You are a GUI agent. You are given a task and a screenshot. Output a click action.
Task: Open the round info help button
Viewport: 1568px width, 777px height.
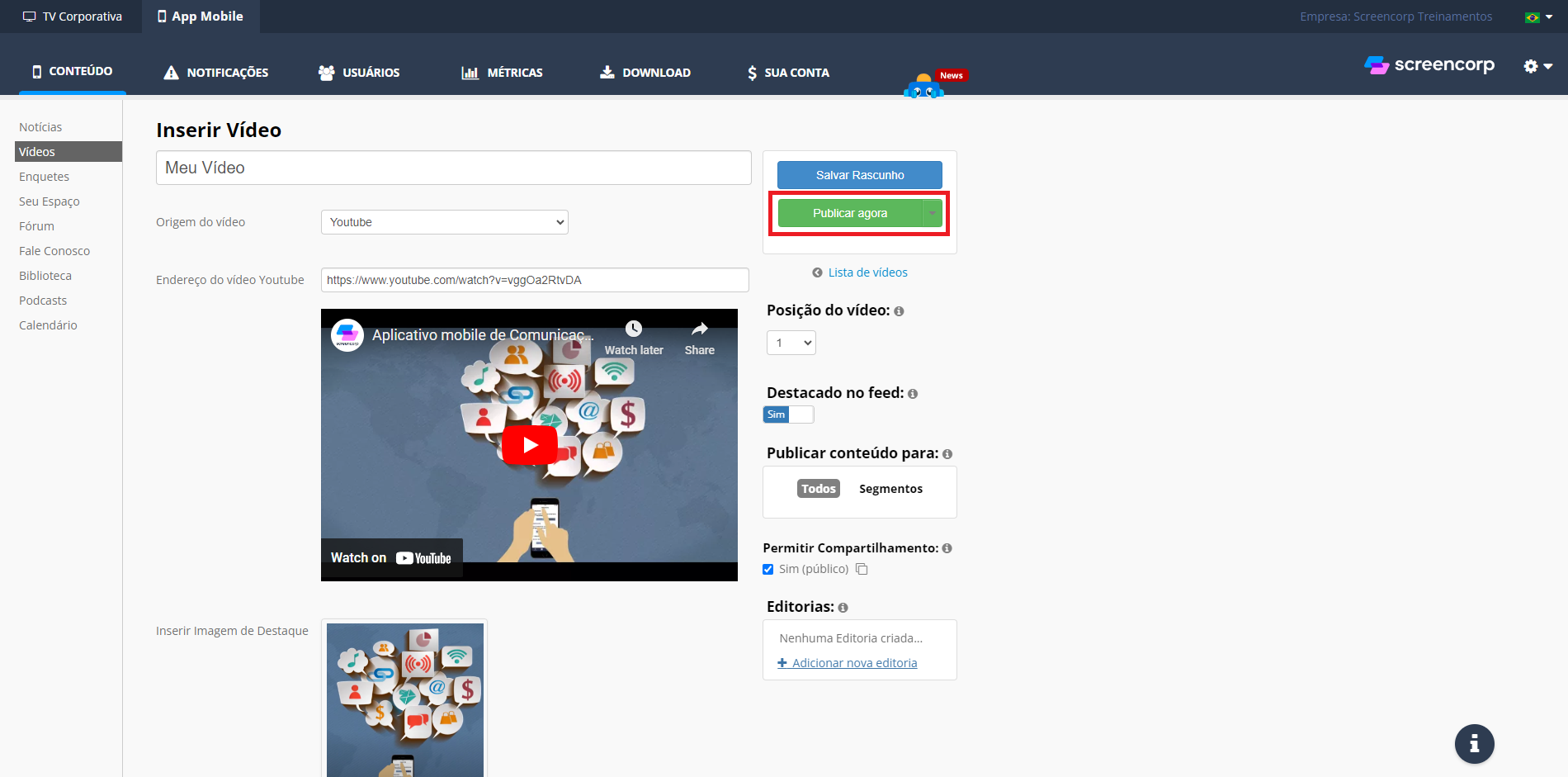[x=1475, y=744]
